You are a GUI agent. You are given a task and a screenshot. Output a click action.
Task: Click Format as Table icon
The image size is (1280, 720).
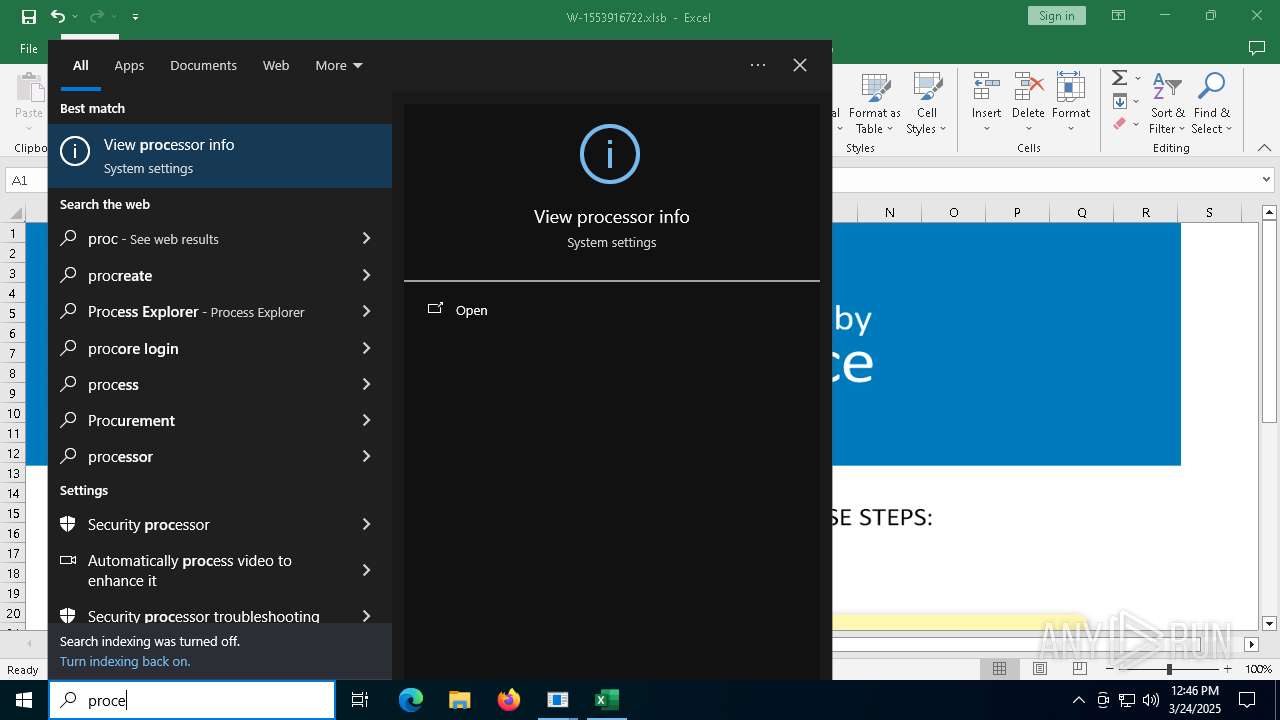click(x=875, y=104)
